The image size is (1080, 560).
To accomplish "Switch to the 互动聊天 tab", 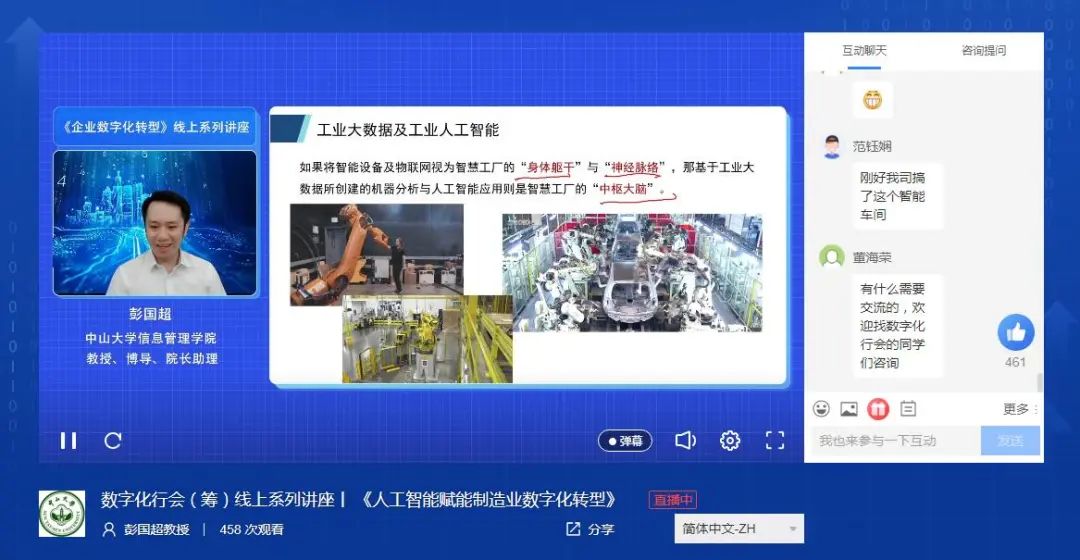I will coord(864,51).
